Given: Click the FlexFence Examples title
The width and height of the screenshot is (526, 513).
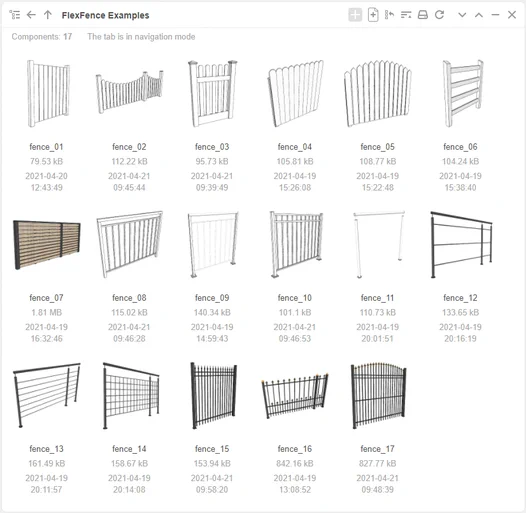Looking at the screenshot, I should pyautogui.click(x=105, y=15).
